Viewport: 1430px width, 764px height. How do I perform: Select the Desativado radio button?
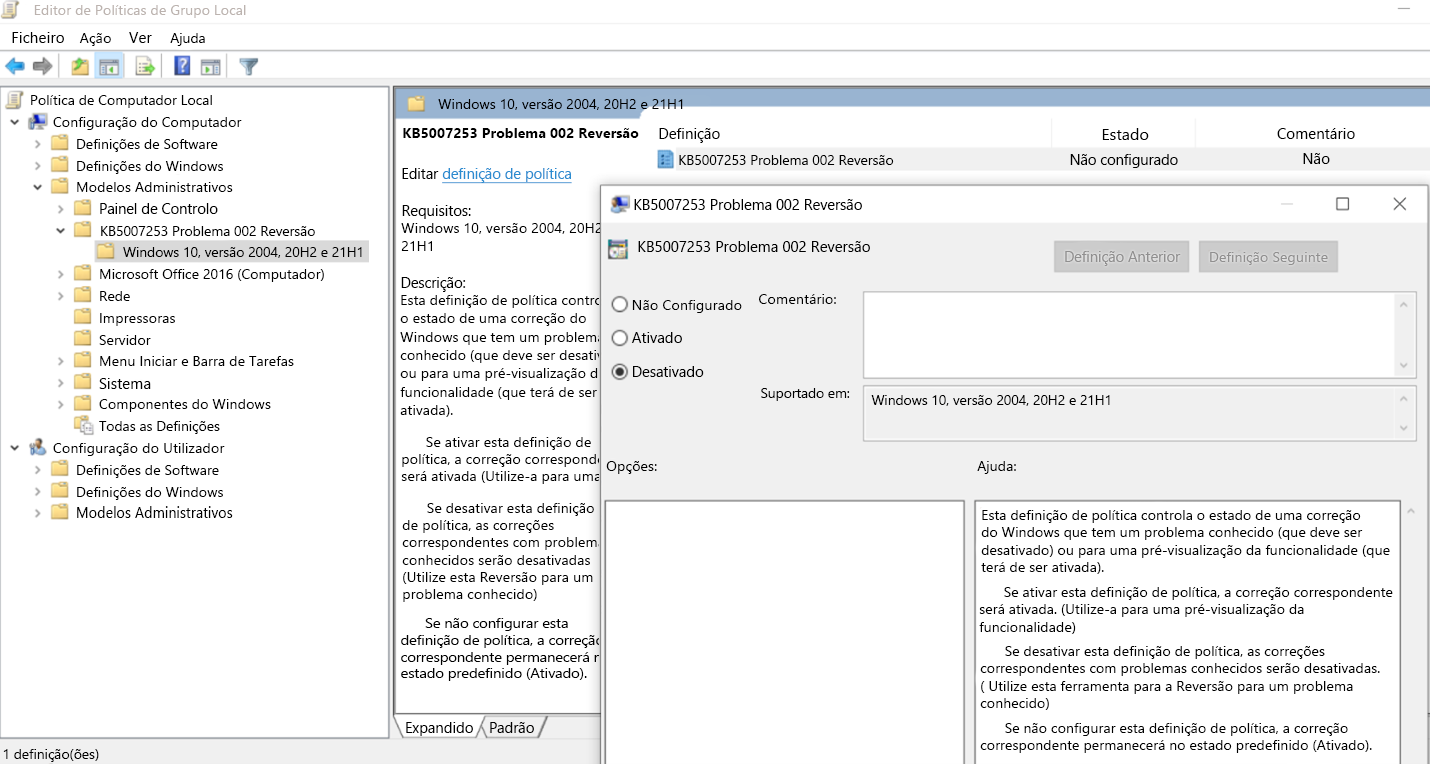pos(620,372)
